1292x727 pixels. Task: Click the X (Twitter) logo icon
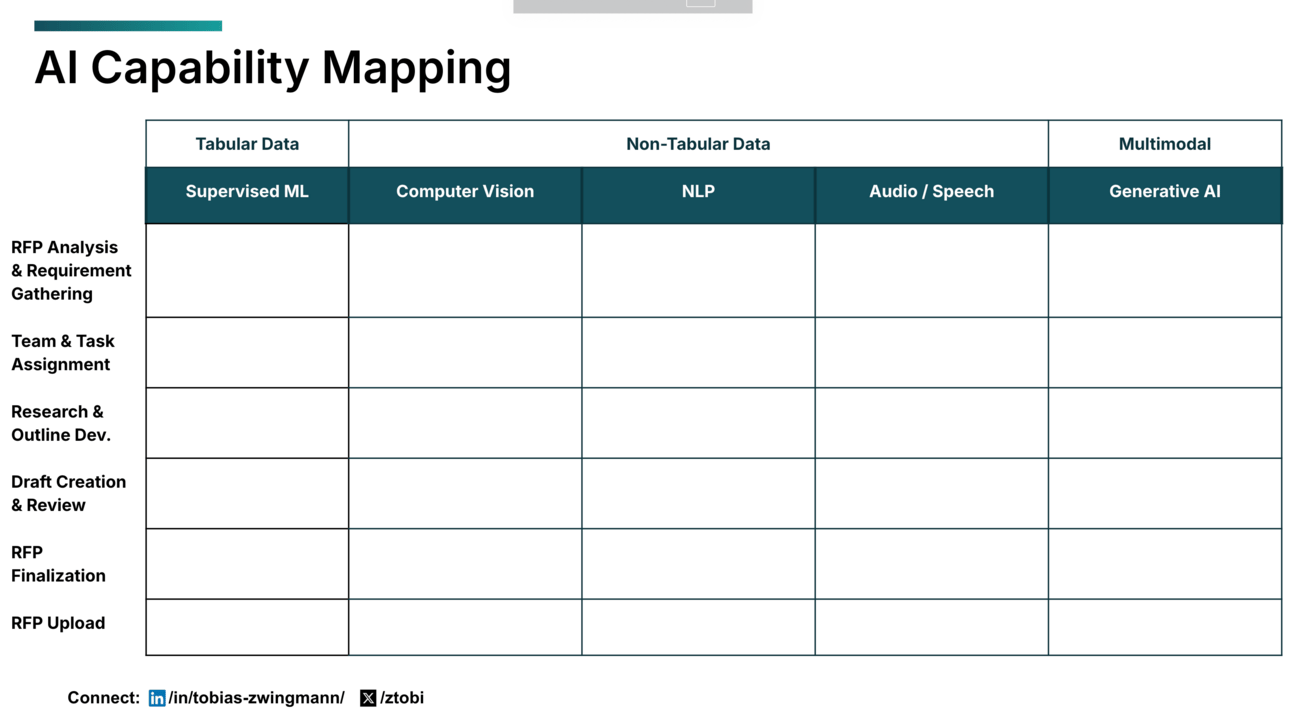coord(368,698)
